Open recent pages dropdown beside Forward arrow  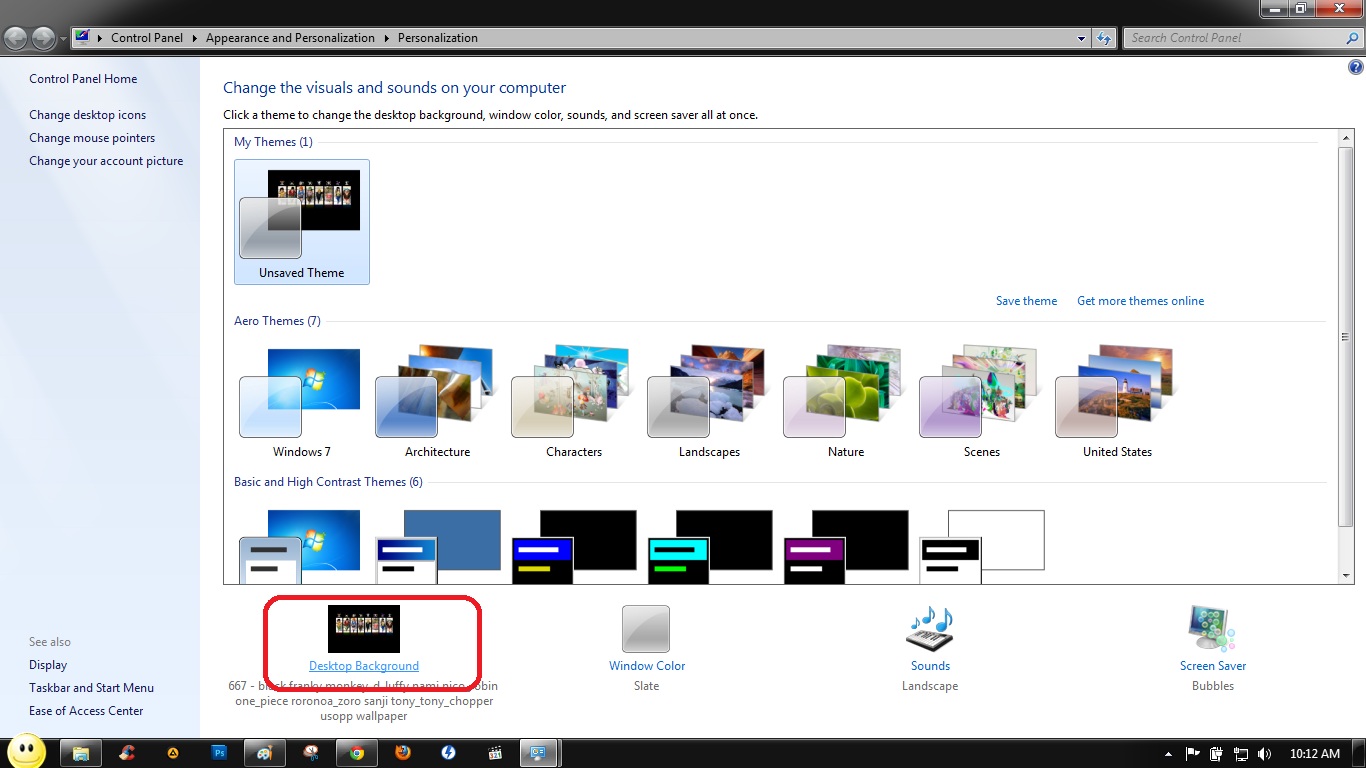[x=63, y=39]
